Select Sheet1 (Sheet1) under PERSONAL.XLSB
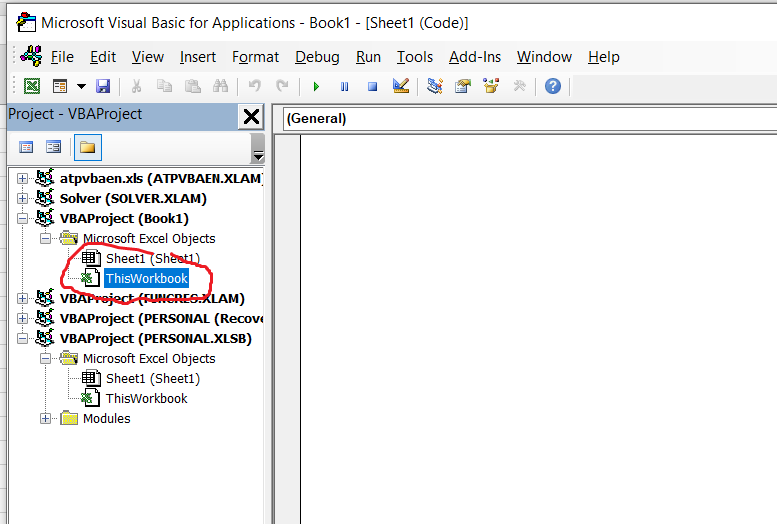The height and width of the screenshot is (524, 777). click(x=153, y=379)
